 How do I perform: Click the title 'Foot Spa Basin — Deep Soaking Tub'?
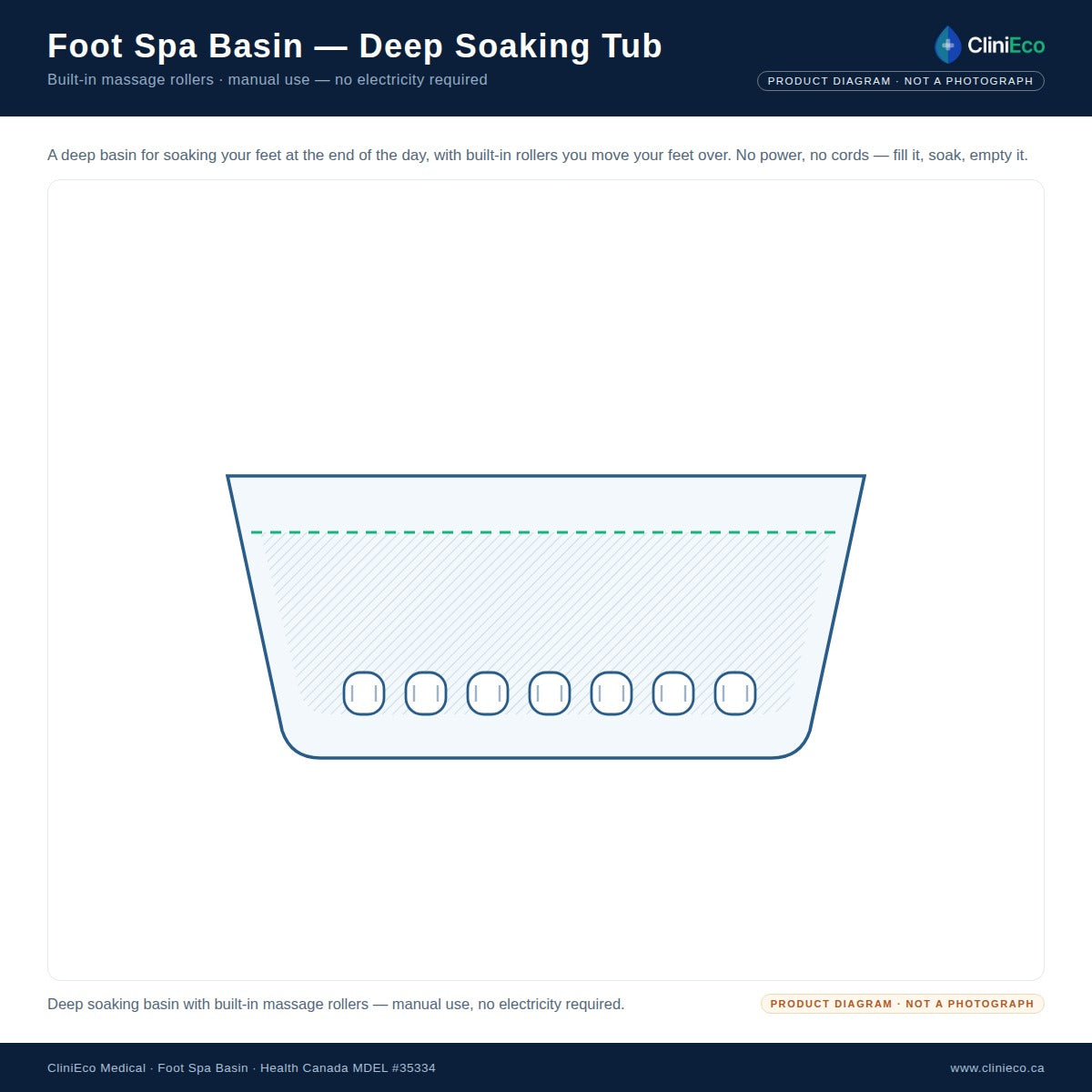tap(355, 45)
